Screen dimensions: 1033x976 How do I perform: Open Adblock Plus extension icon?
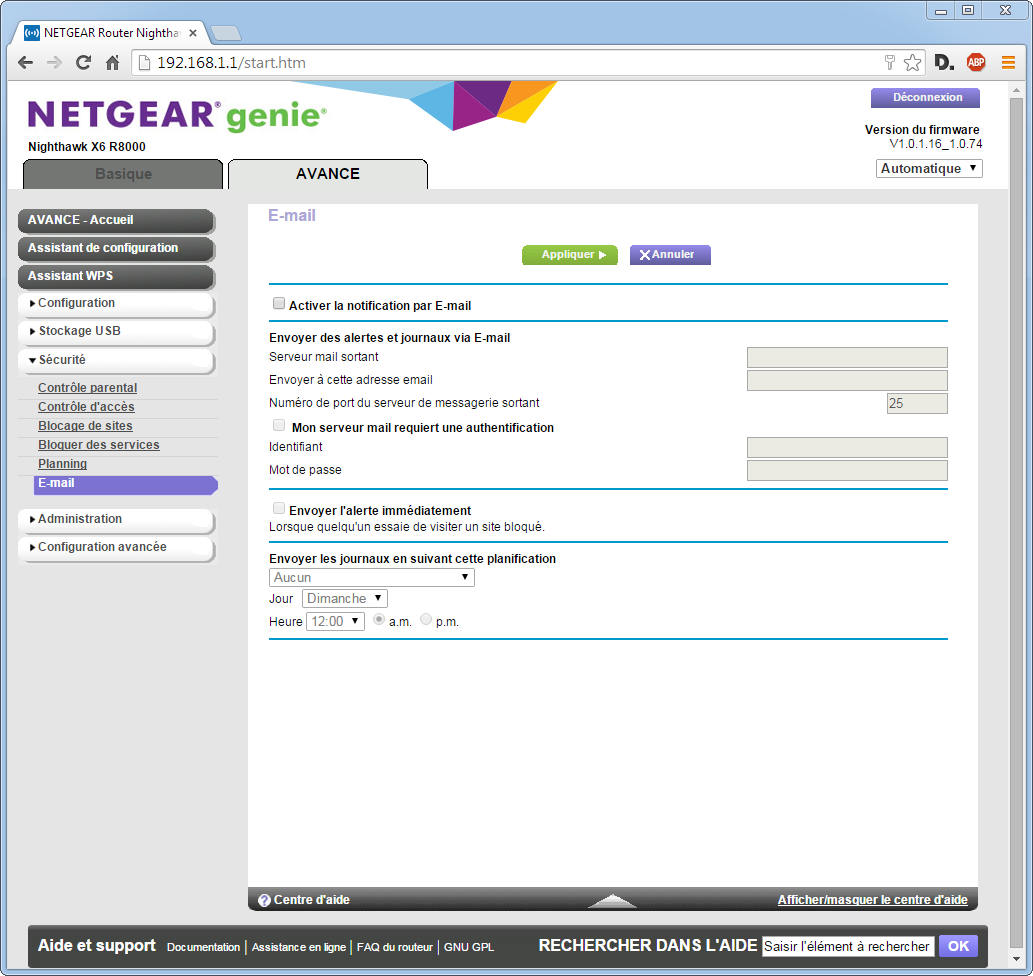coord(976,63)
